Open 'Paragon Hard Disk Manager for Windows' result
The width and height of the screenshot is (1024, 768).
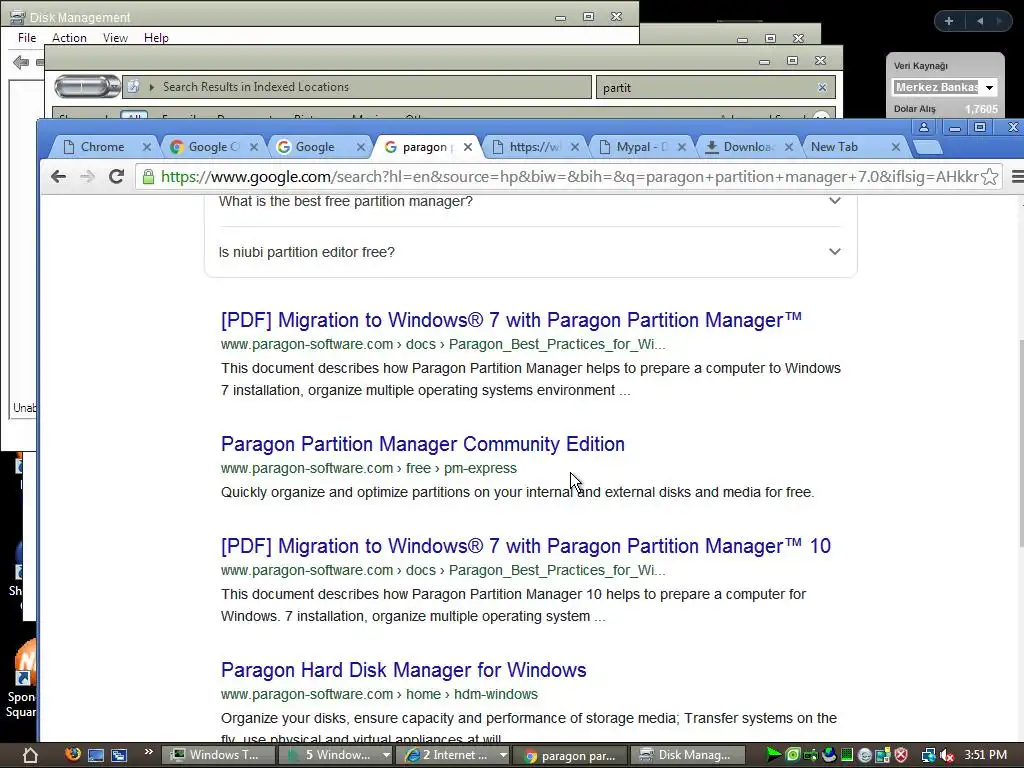point(404,670)
